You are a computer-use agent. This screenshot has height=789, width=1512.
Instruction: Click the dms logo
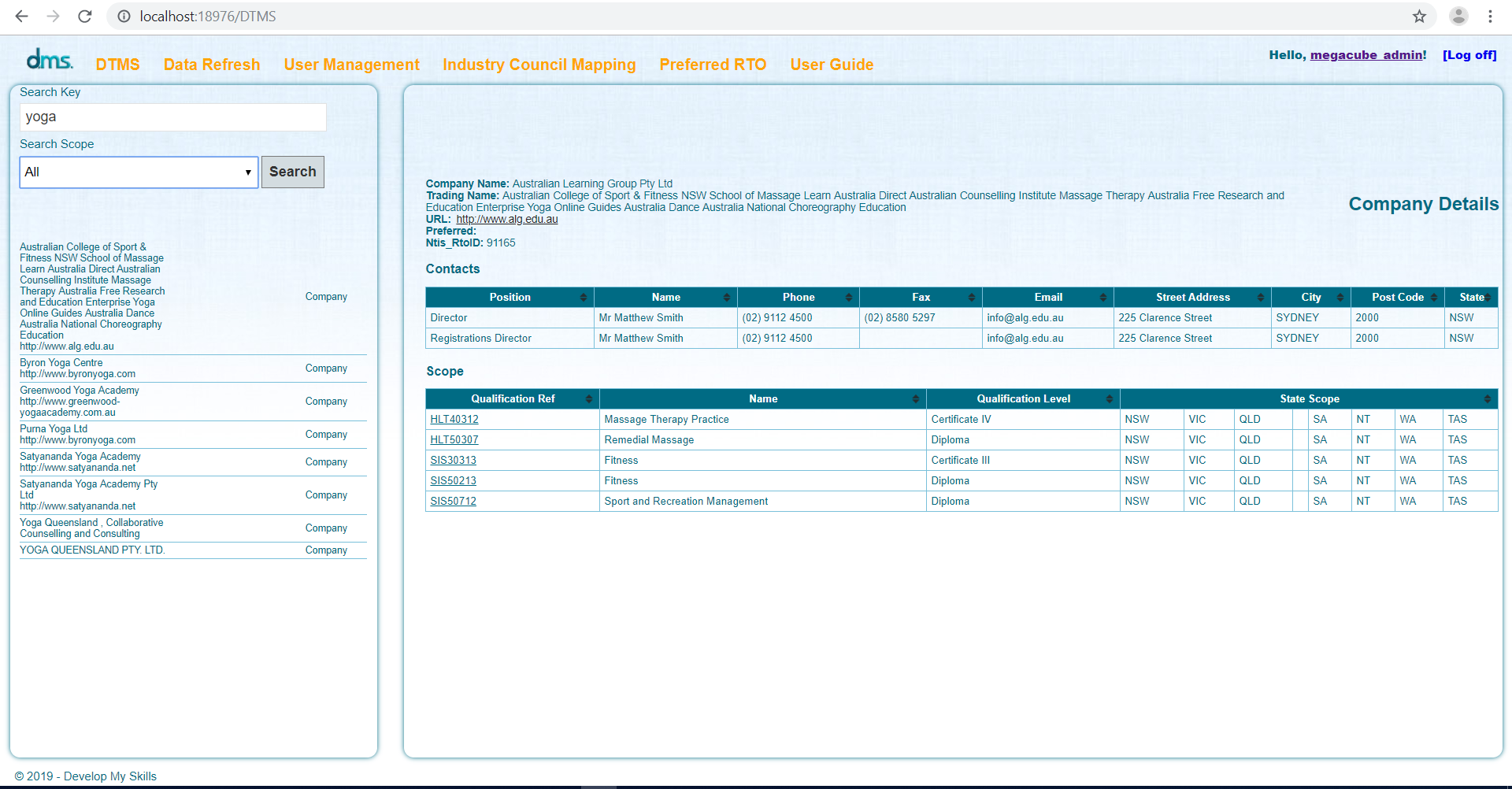pyautogui.click(x=50, y=59)
